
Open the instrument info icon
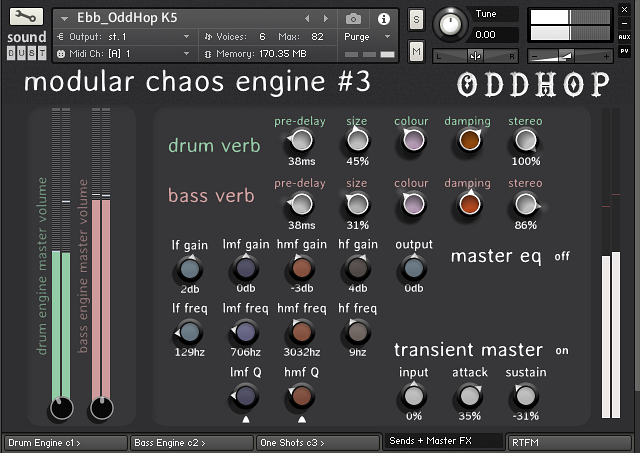[384, 19]
